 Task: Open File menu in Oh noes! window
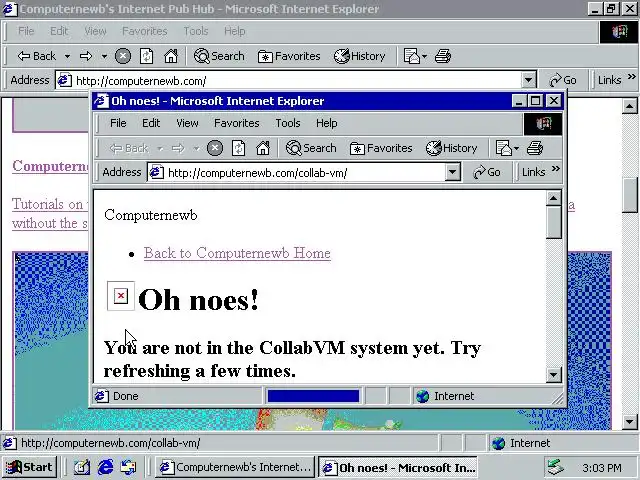pyautogui.click(x=118, y=123)
